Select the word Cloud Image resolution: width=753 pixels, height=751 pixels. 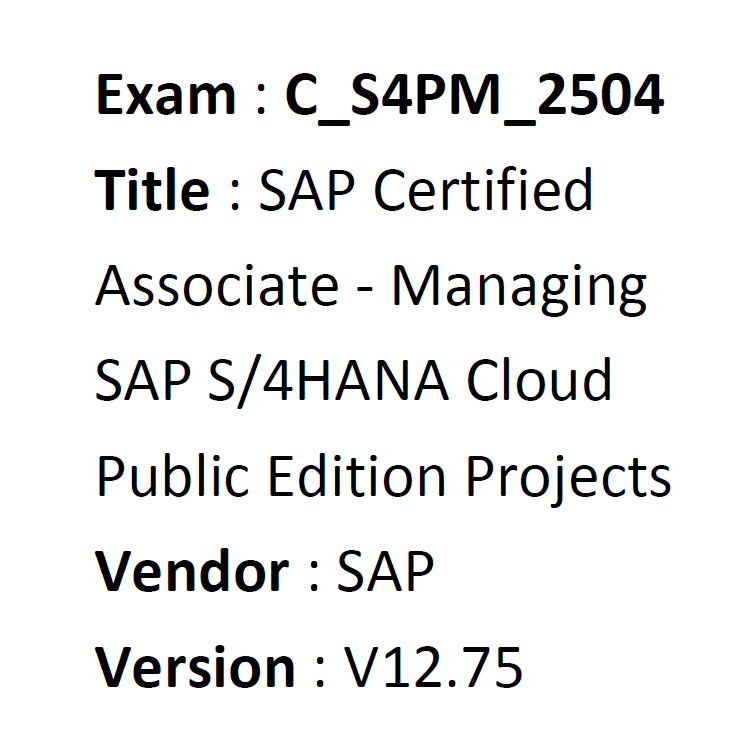[x=539, y=380]
